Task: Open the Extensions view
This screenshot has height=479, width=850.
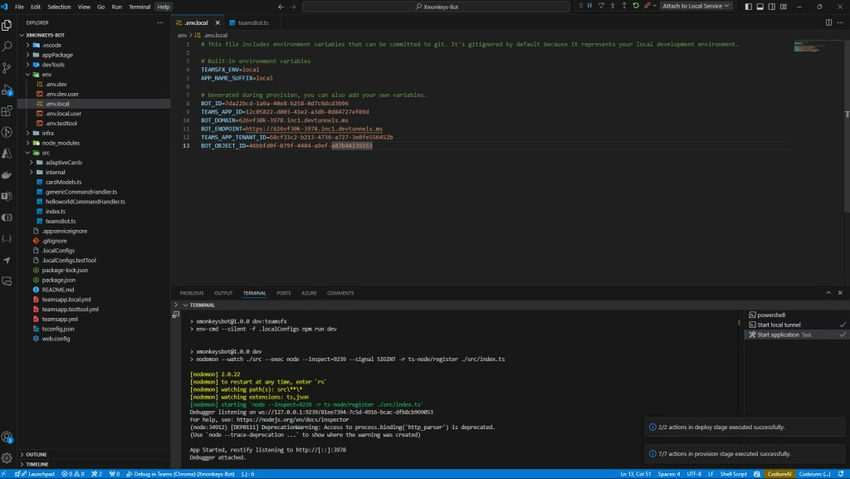Action: (x=7, y=111)
